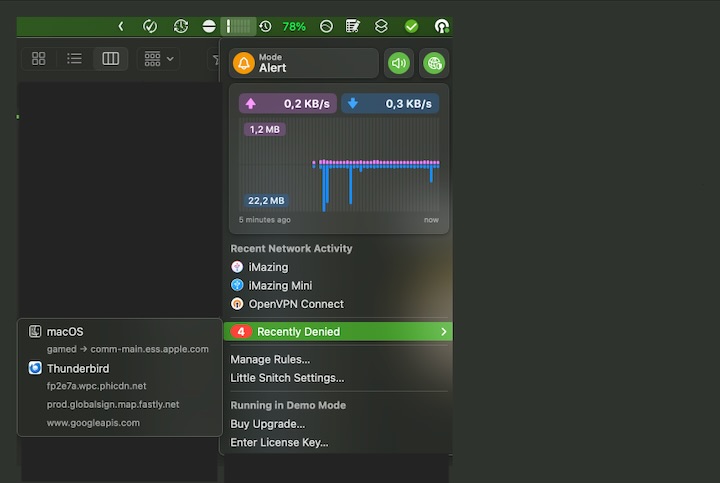Click the green checkmark menu bar icon
This screenshot has width=720, height=483.
411,26
